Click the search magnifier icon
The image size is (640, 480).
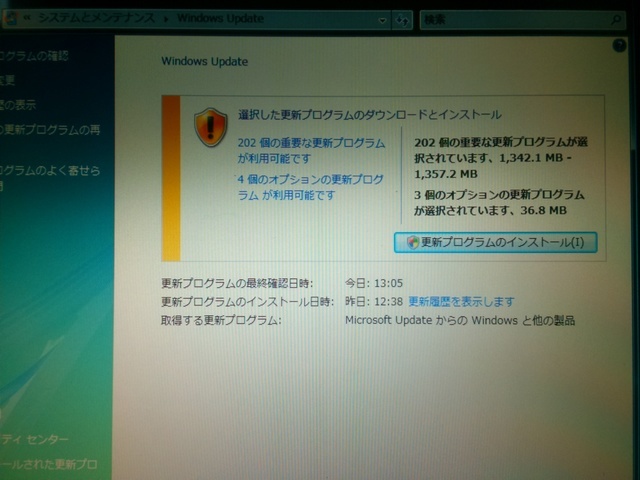(616, 19)
